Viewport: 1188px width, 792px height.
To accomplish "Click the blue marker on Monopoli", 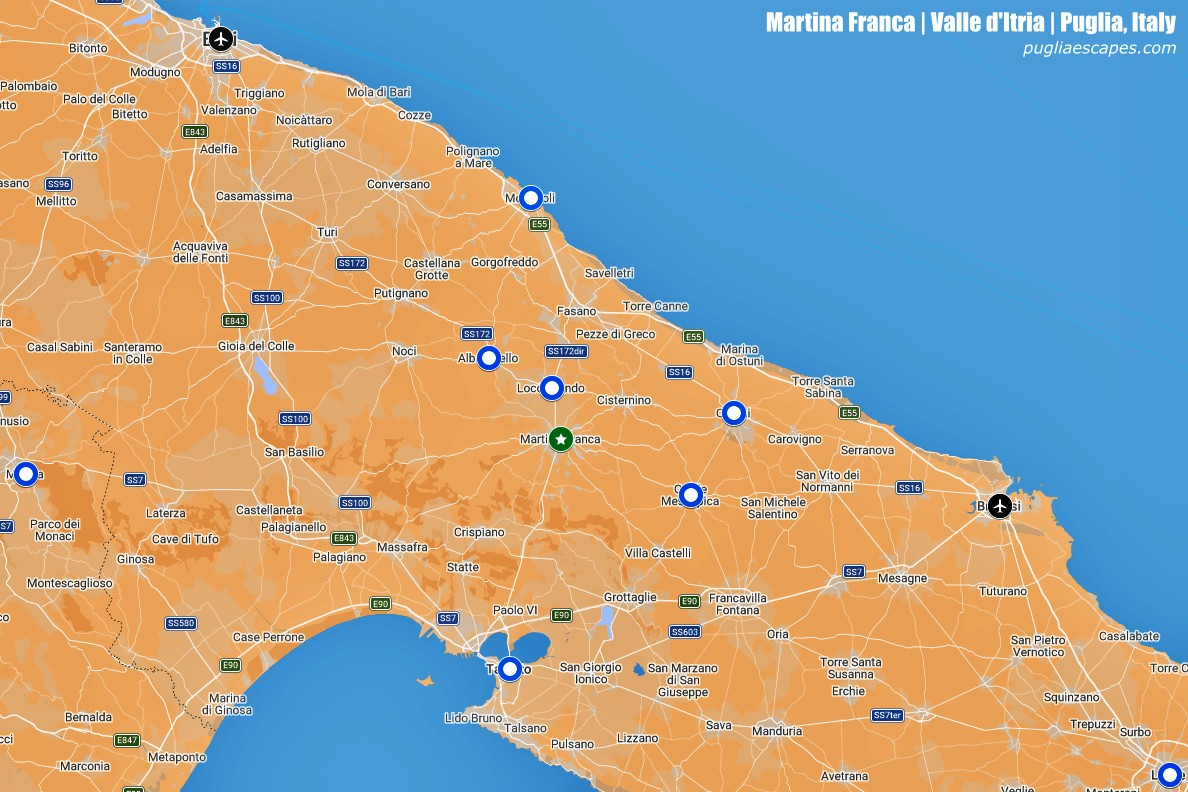I will (x=530, y=198).
